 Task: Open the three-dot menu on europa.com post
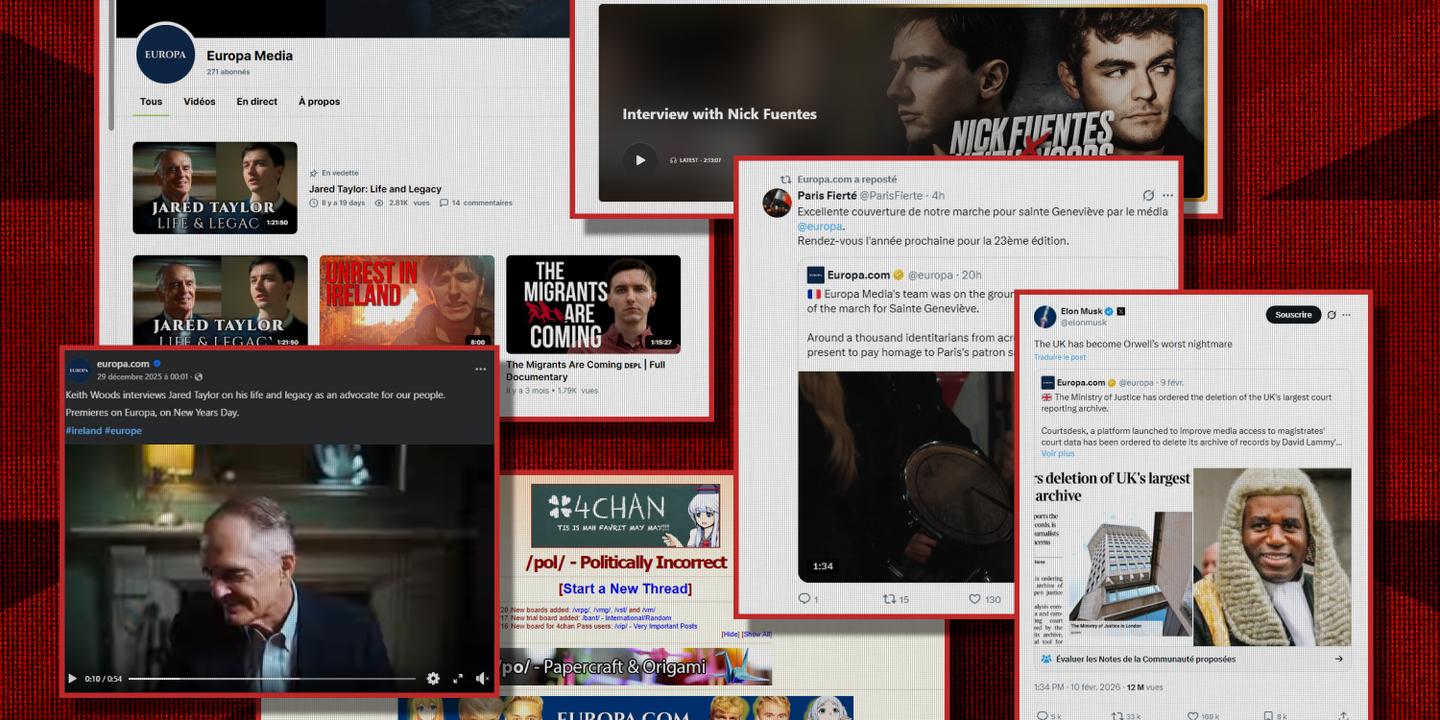[x=480, y=369]
